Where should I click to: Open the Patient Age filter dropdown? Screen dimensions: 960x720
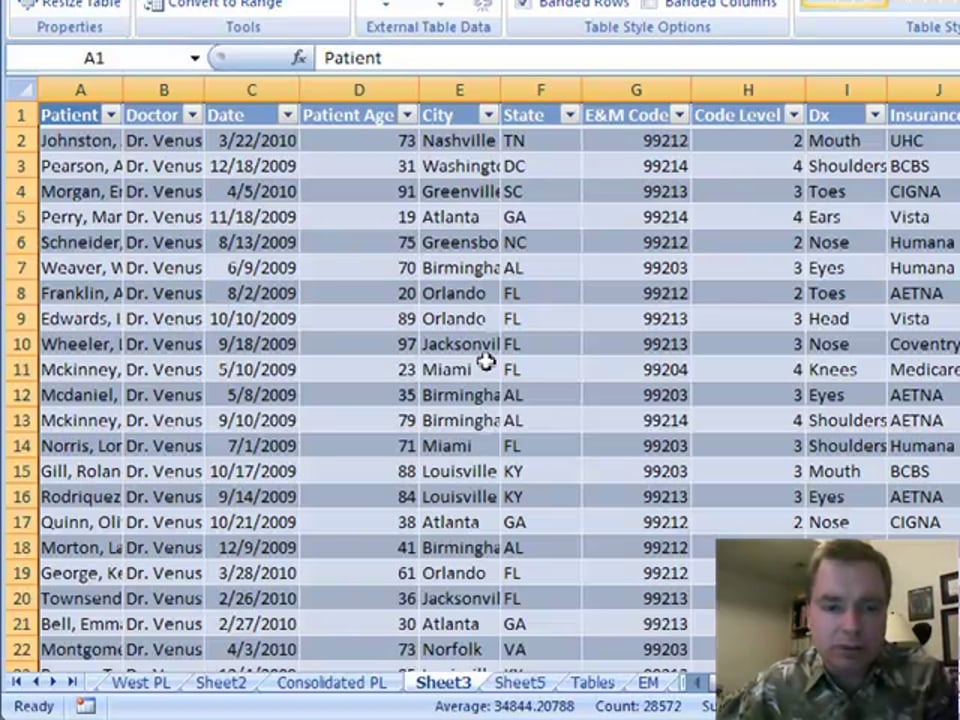click(408, 115)
